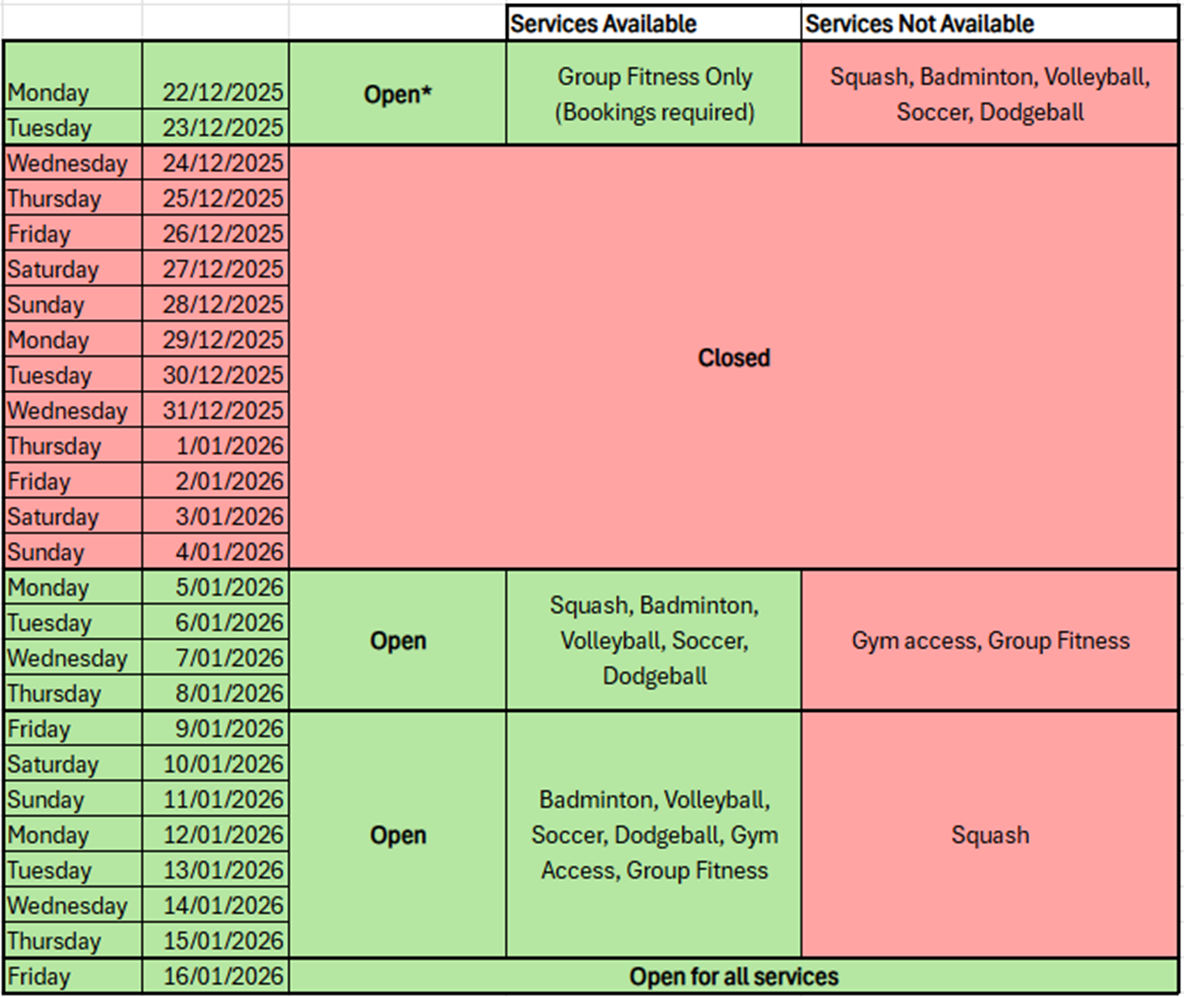
Task: Select the date cell 5/01/2026
Action: point(216,588)
